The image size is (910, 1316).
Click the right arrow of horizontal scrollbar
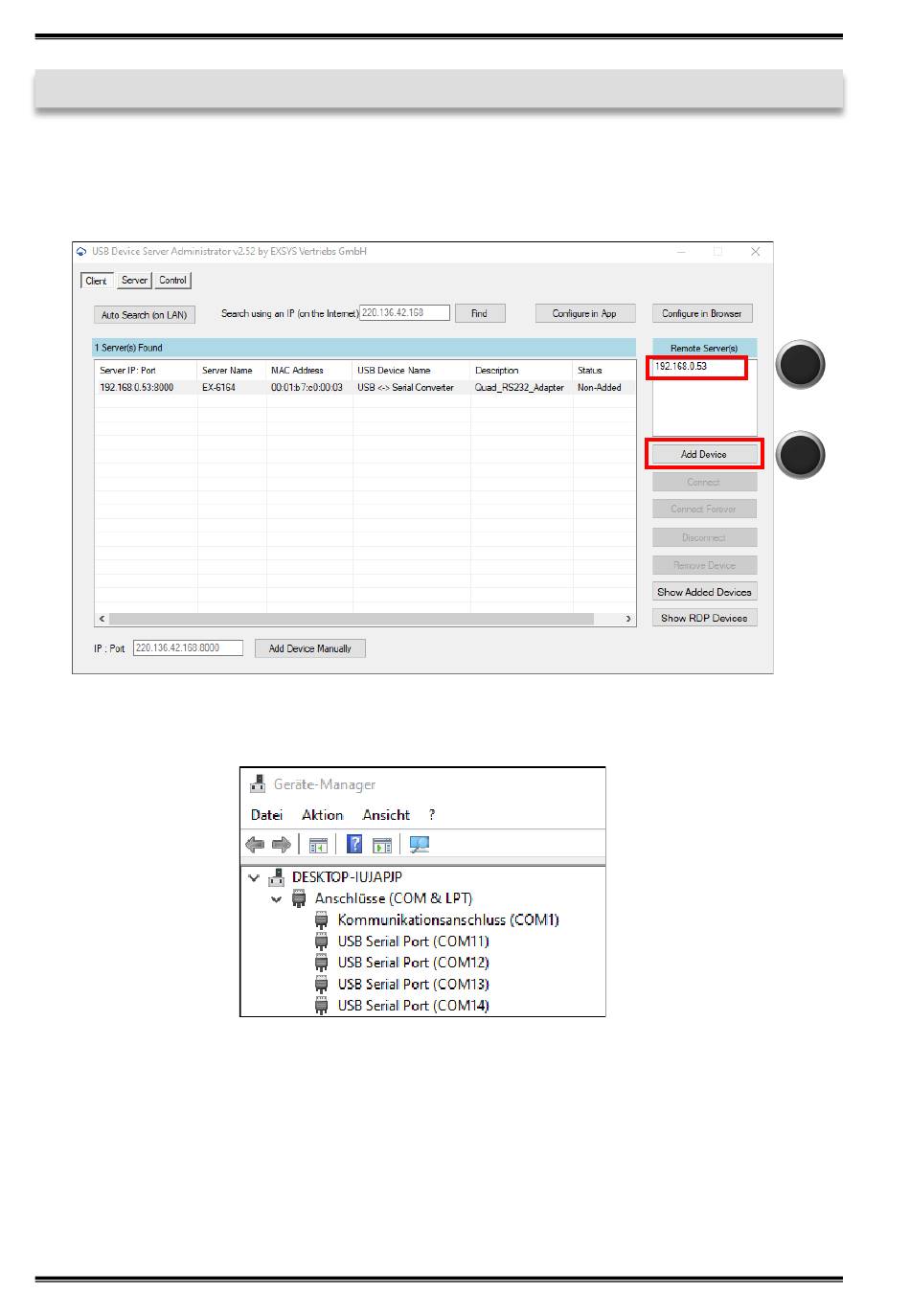click(628, 619)
